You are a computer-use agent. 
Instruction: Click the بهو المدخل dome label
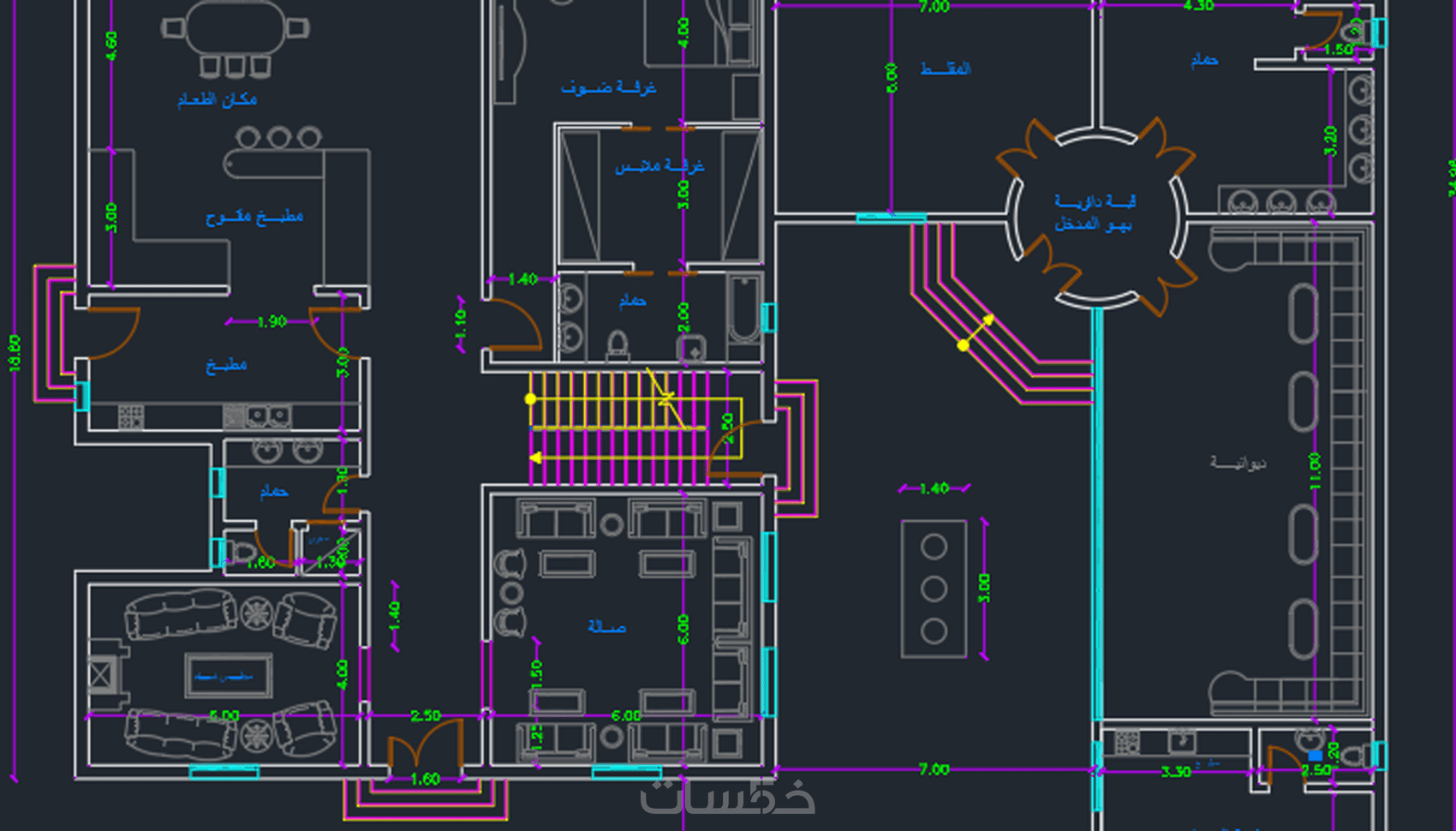pos(1094,224)
